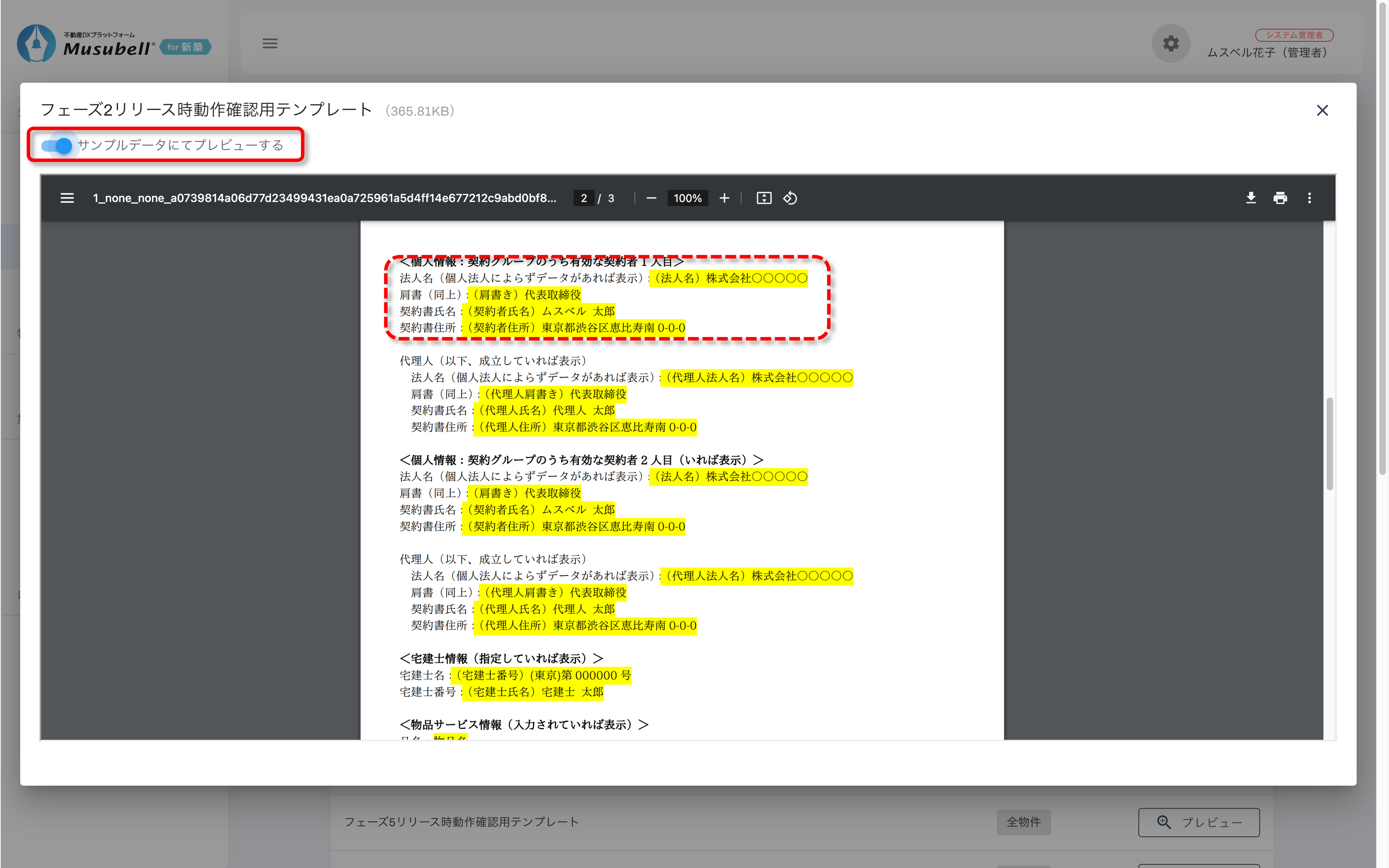The height and width of the screenshot is (868, 1389).
Task: Zoom out using the minus icon
Action: click(651, 198)
